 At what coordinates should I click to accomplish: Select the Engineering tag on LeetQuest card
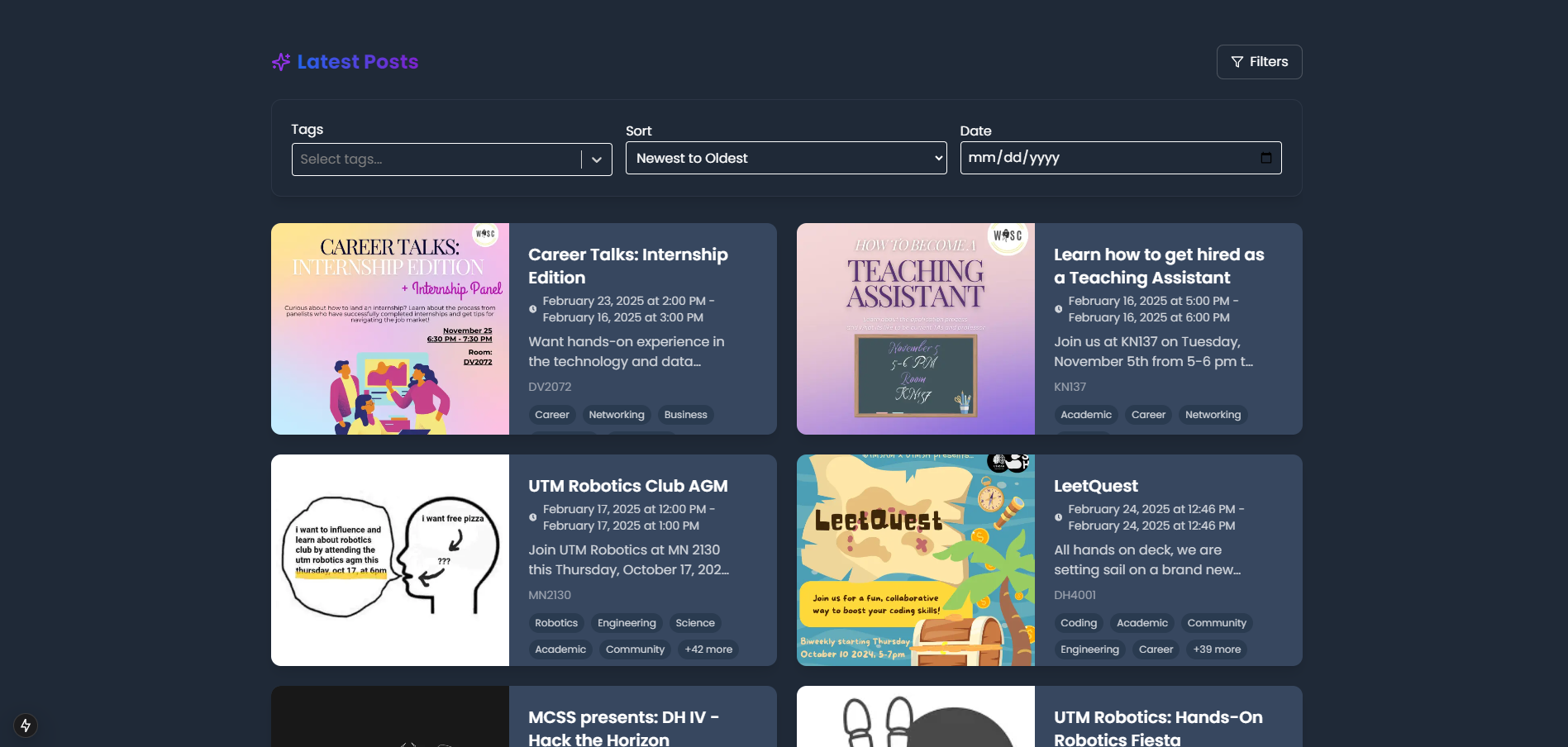pos(1089,649)
